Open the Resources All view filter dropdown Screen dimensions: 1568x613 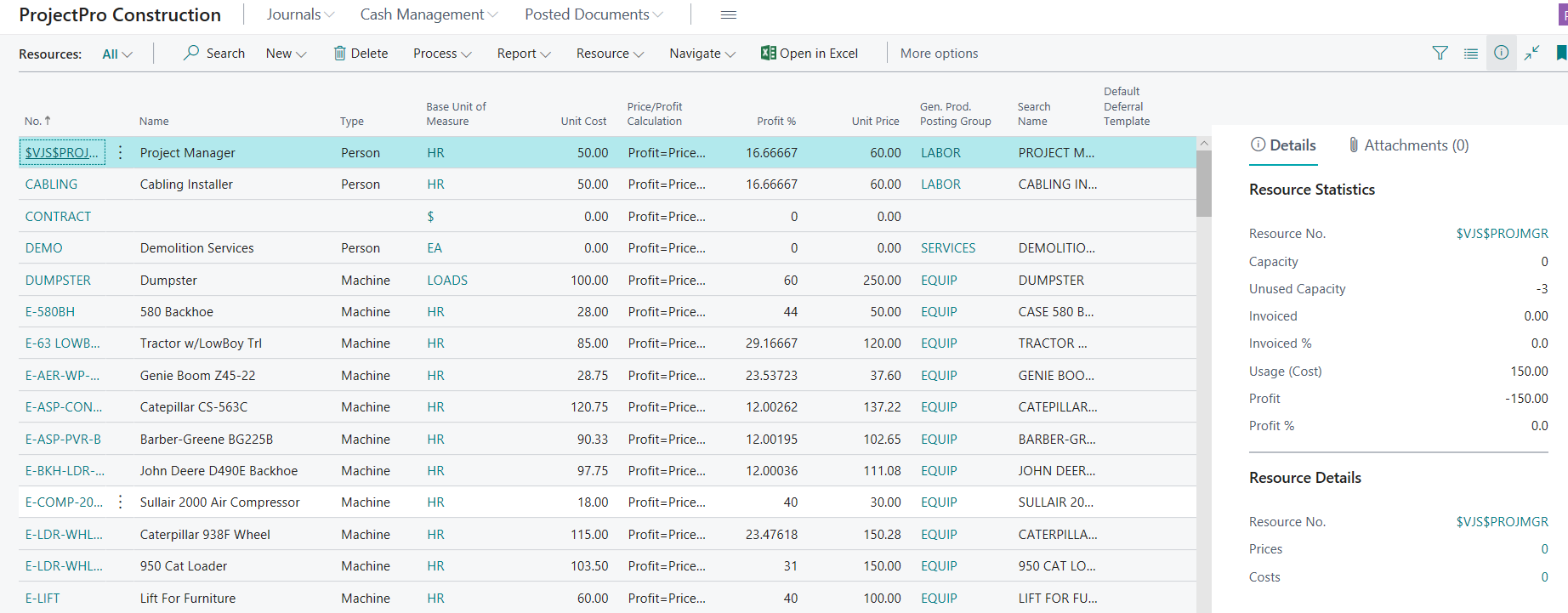(117, 54)
